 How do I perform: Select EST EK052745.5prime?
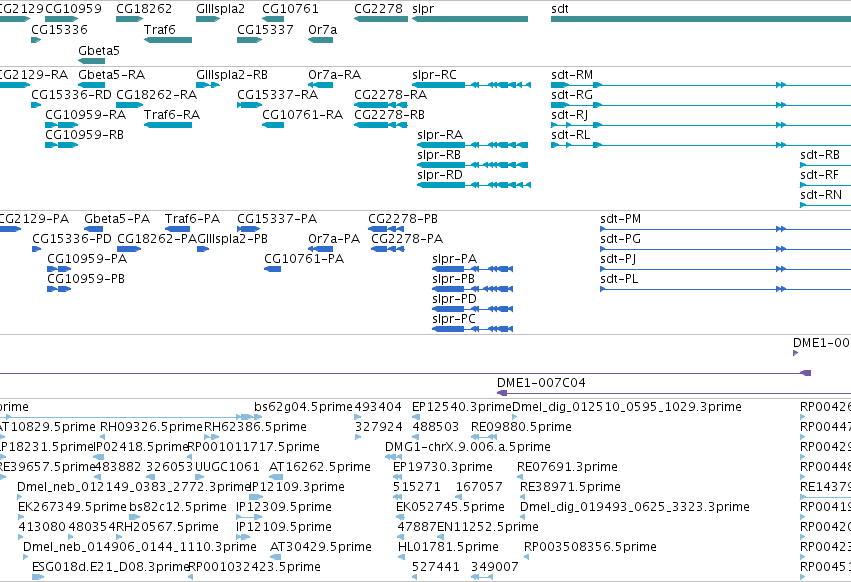(x=450, y=507)
